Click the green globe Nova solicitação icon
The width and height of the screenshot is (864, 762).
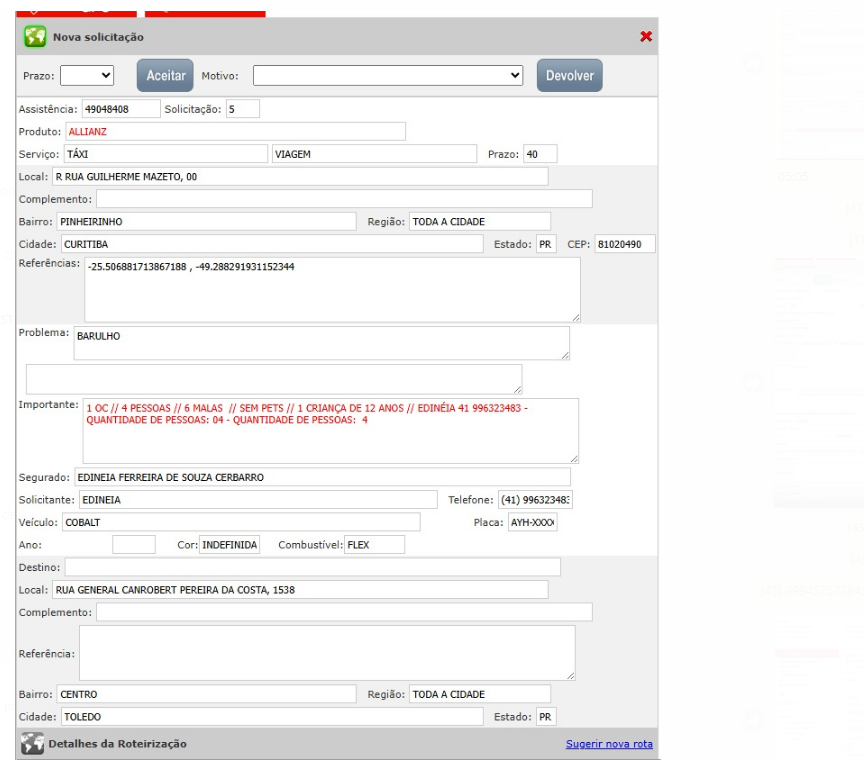click(x=35, y=37)
